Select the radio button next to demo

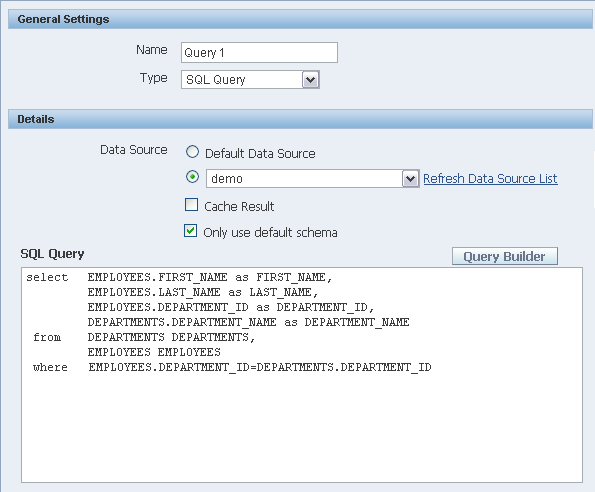(x=192, y=177)
